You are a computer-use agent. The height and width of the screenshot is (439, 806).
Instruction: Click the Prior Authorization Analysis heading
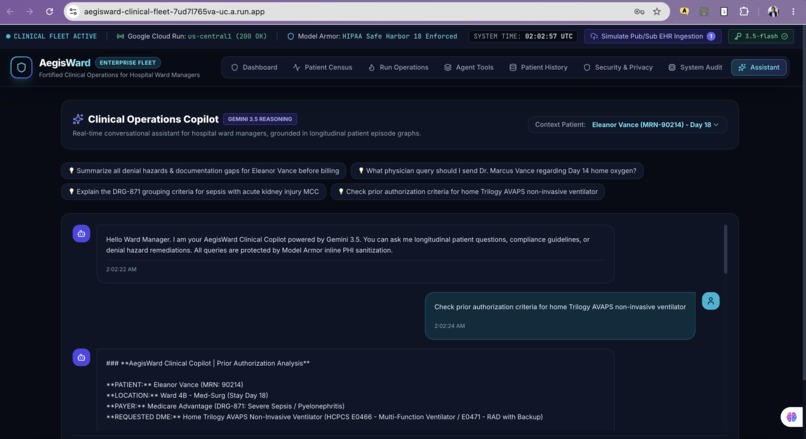pyautogui.click(x=208, y=363)
